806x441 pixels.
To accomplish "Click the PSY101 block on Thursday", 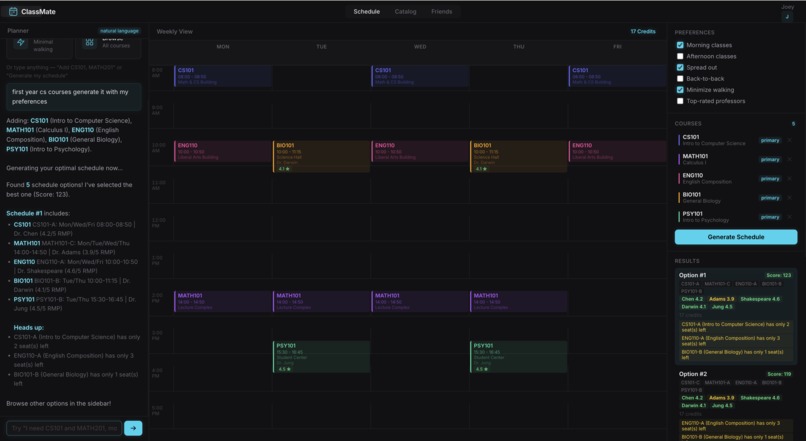I will click(x=519, y=357).
